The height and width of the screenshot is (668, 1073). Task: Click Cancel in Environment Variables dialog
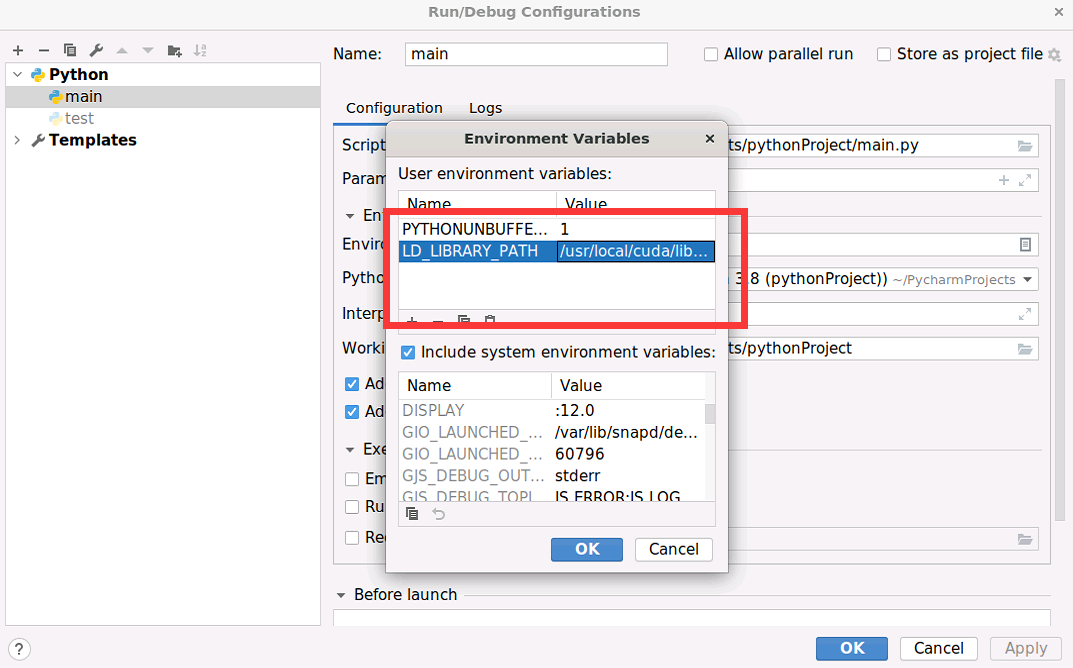pyautogui.click(x=674, y=550)
